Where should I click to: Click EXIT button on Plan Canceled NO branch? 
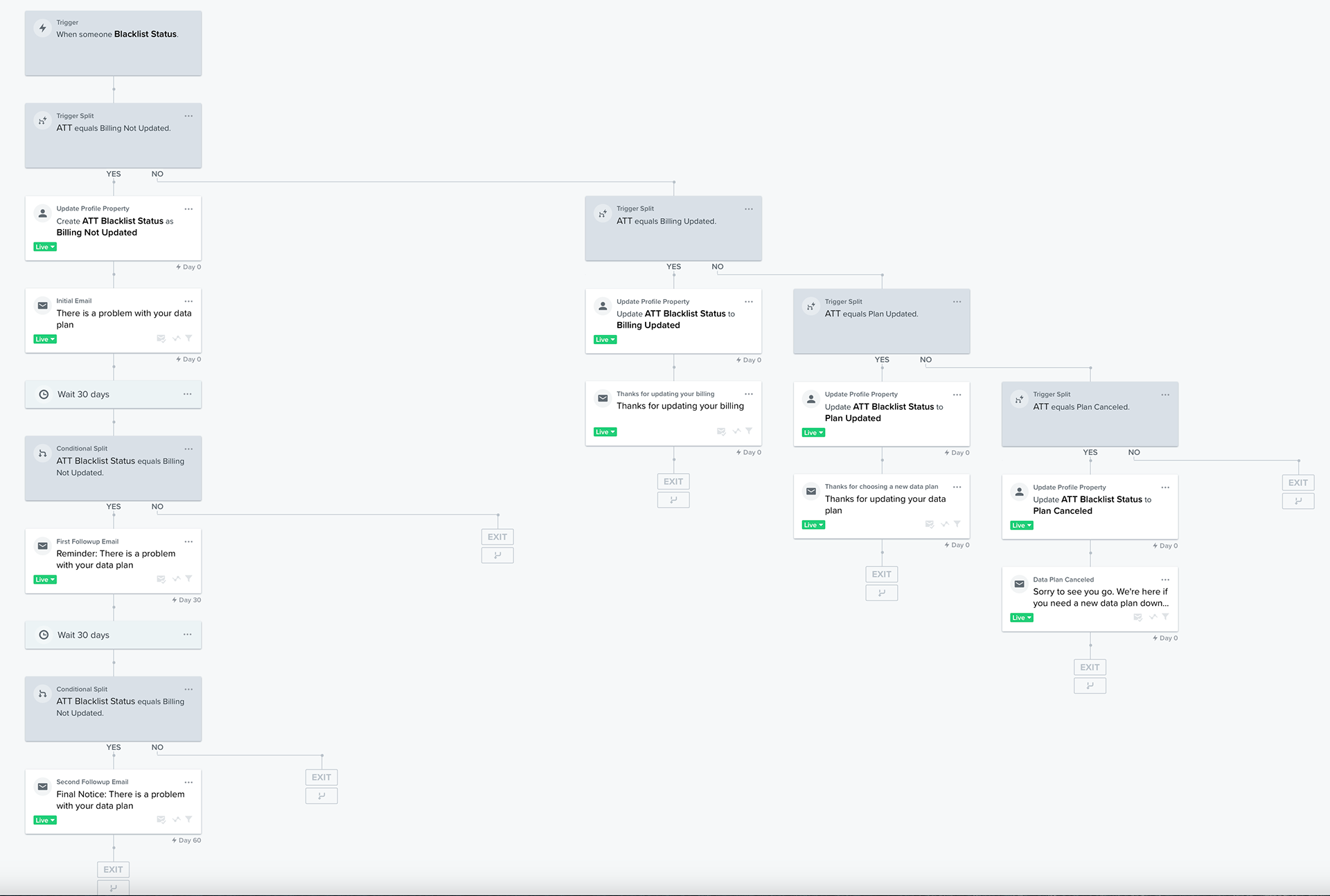pos(1298,483)
